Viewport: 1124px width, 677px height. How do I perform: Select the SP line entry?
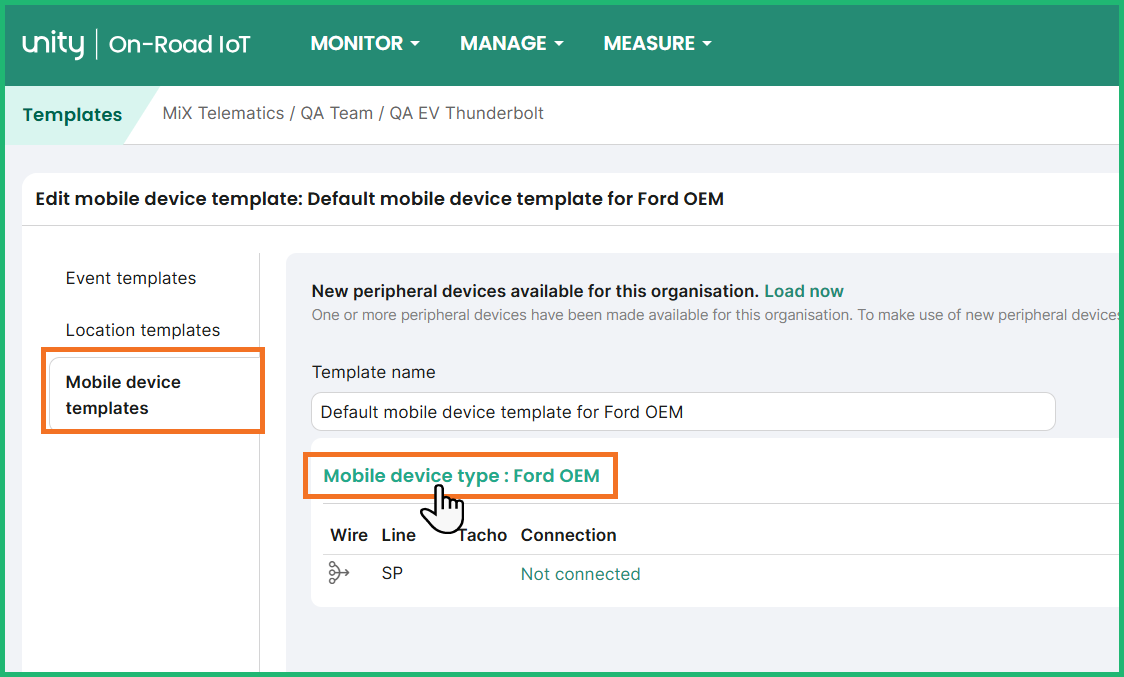coord(392,572)
